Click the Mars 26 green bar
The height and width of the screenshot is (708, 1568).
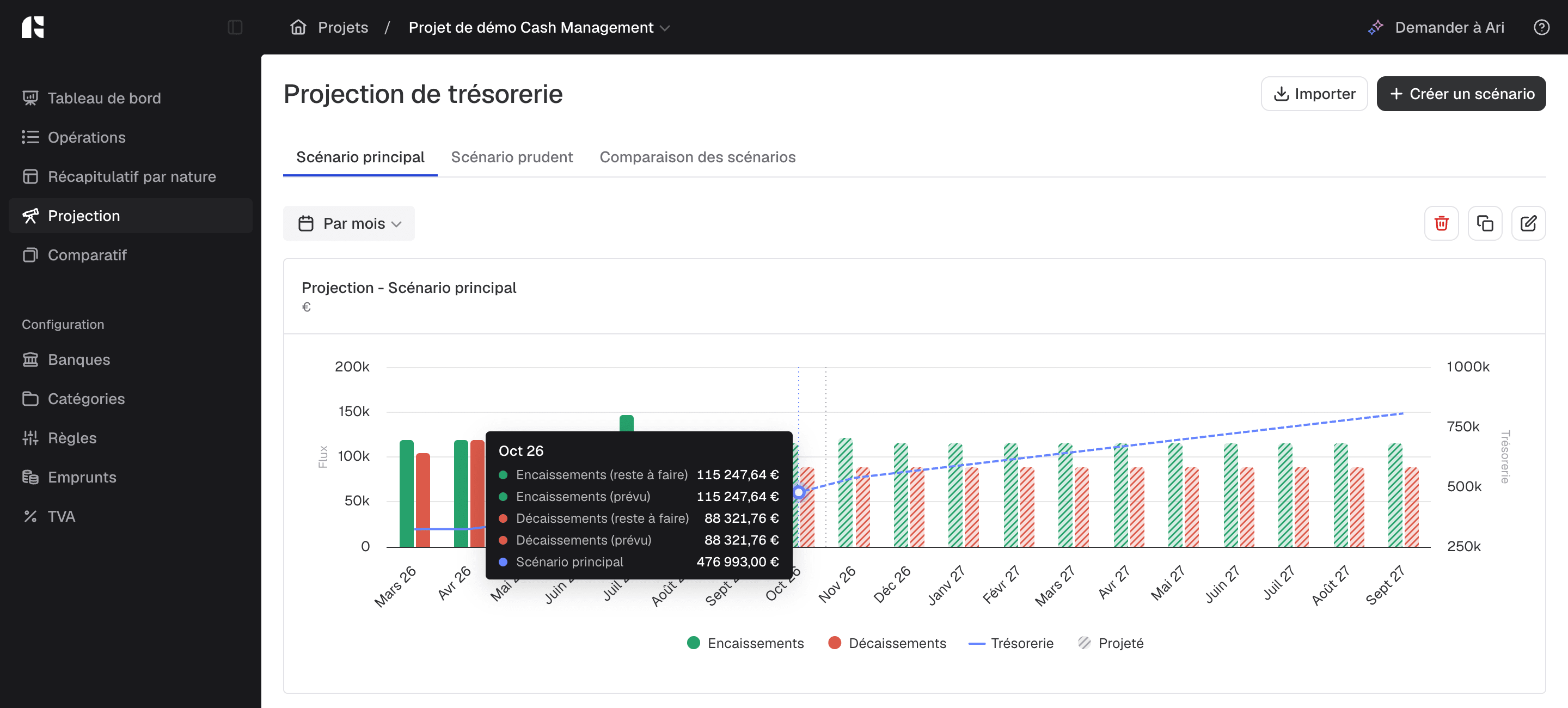tap(407, 494)
